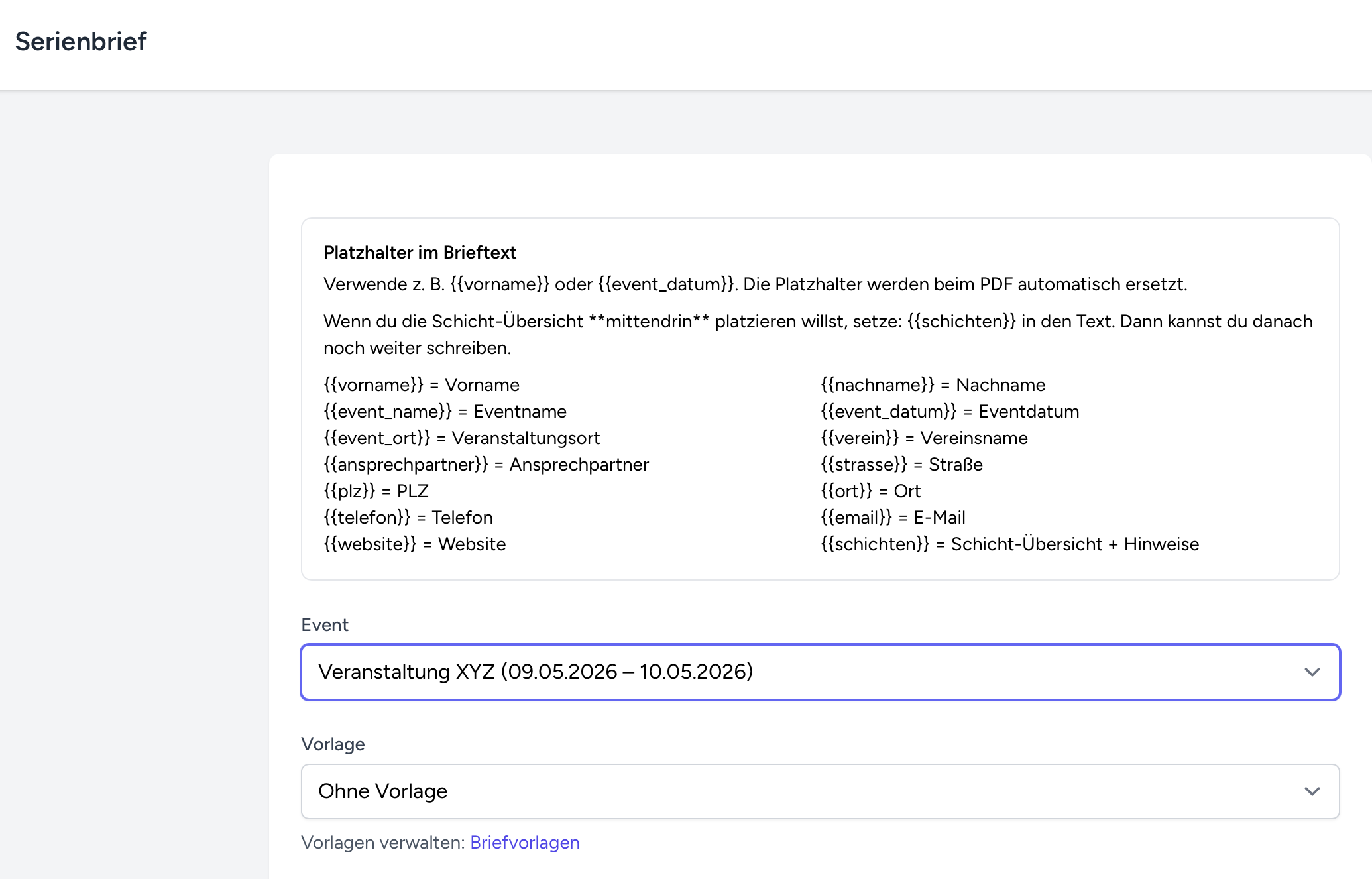Click the {{ansprechpartner}} = Ansprechpartner placeholder line
Screen dimensions: 1372x879
486,465
